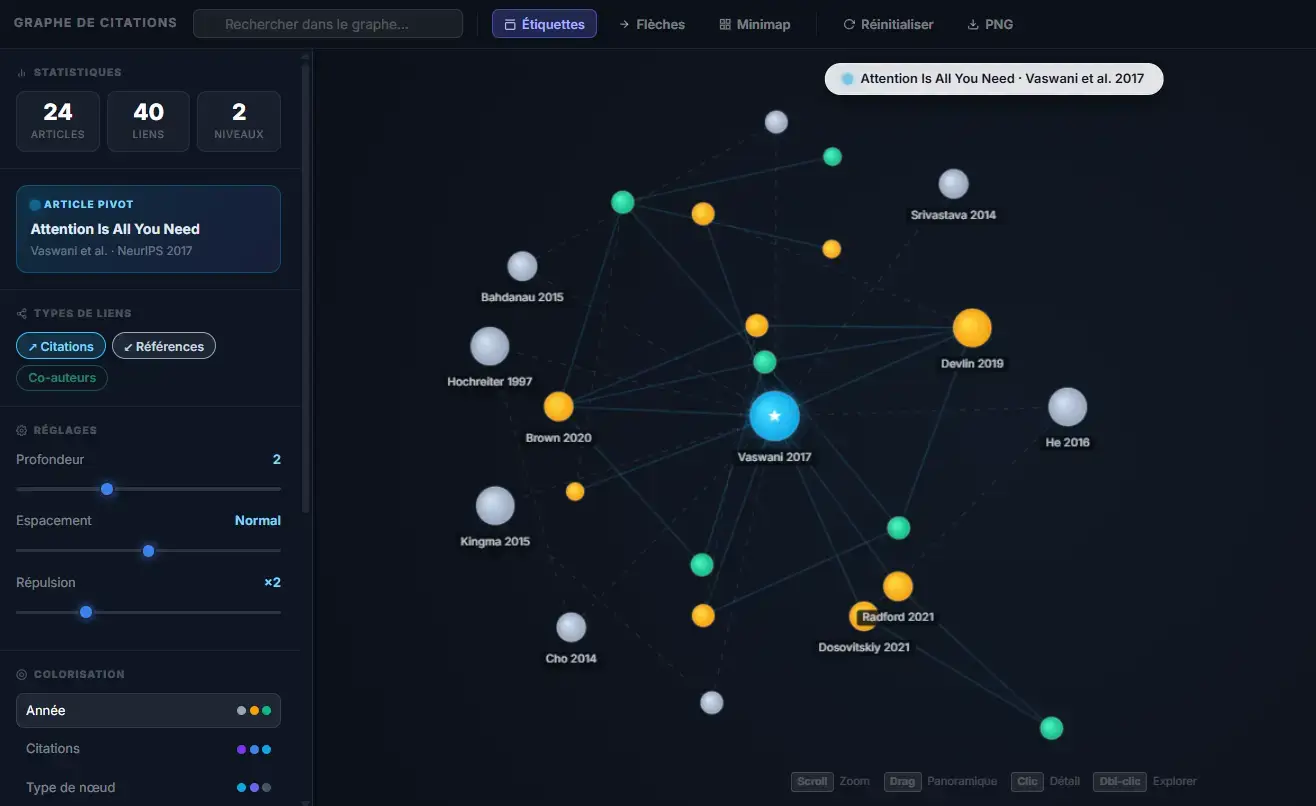
Task: Toggle the Minimap view
Action: coord(755,24)
